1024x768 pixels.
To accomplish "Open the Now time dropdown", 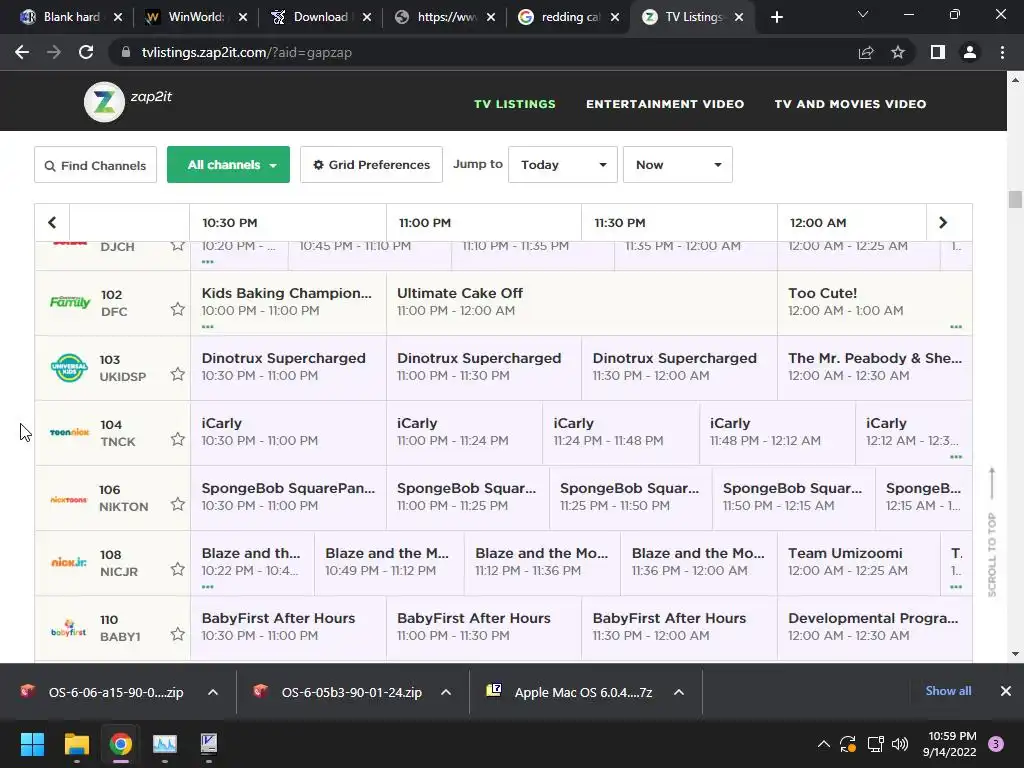I will pyautogui.click(x=678, y=165).
